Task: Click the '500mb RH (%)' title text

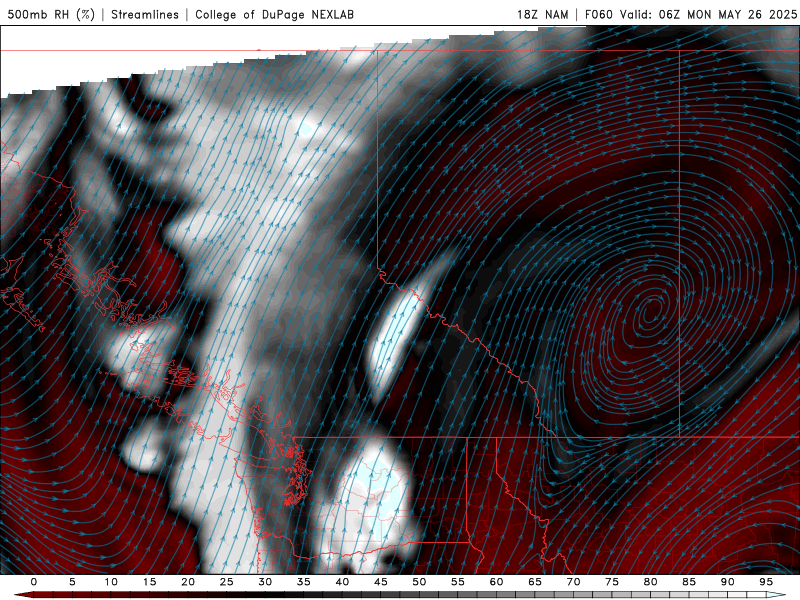Action: pyautogui.click(x=51, y=14)
